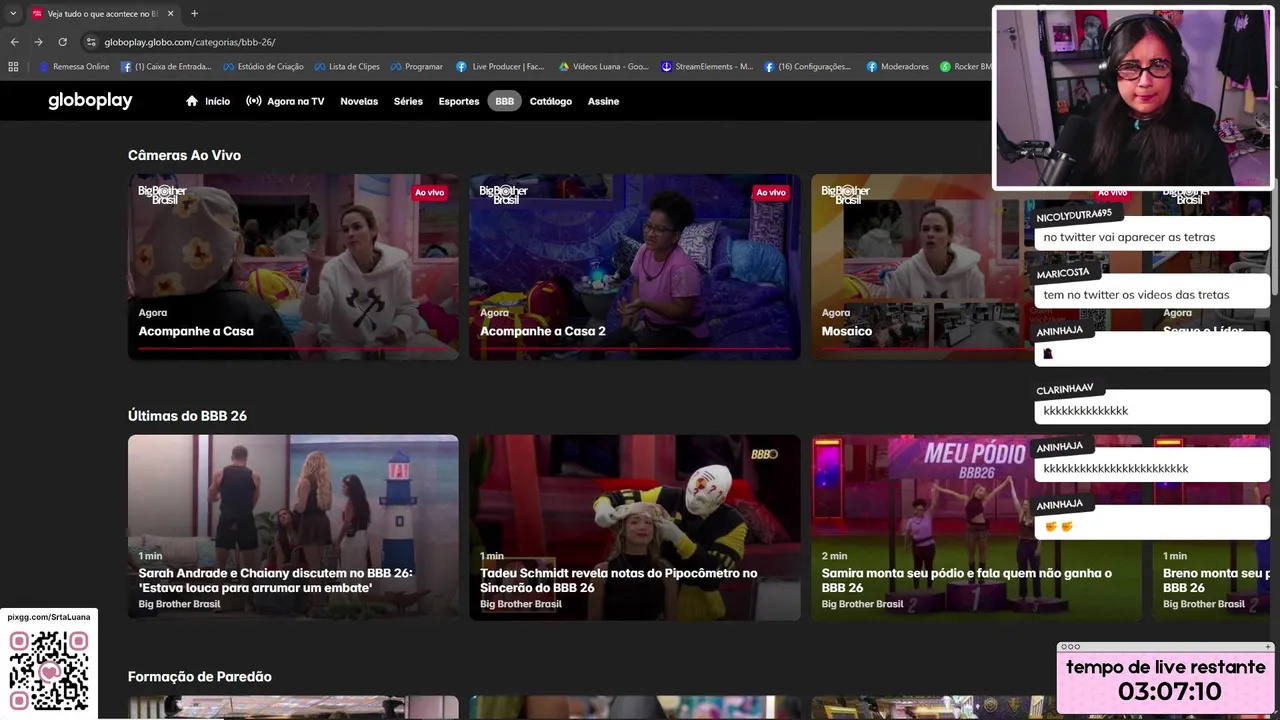Open the bookmarks apps grid icon
Image resolution: width=1280 pixels, height=720 pixels.
[13, 67]
